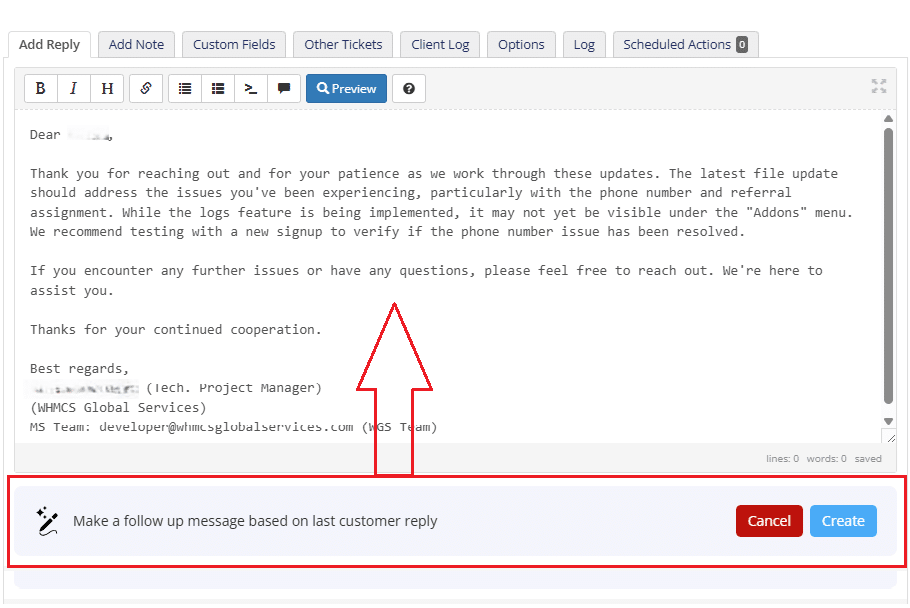Insert a hyperlink via the link icon
Screen dimensions: 910x608
pos(145,88)
